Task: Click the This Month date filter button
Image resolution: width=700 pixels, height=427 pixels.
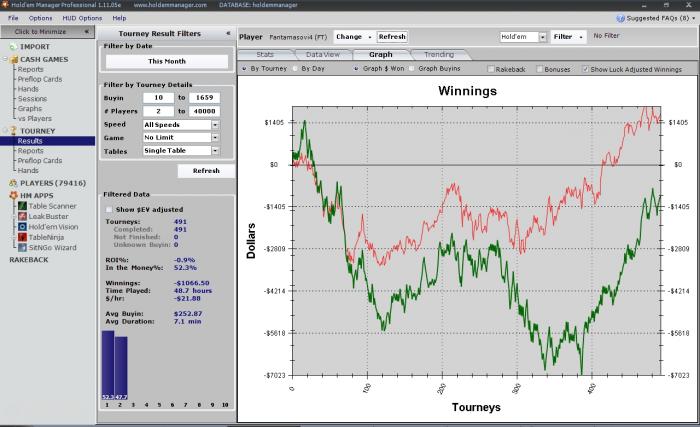Action: click(167, 61)
